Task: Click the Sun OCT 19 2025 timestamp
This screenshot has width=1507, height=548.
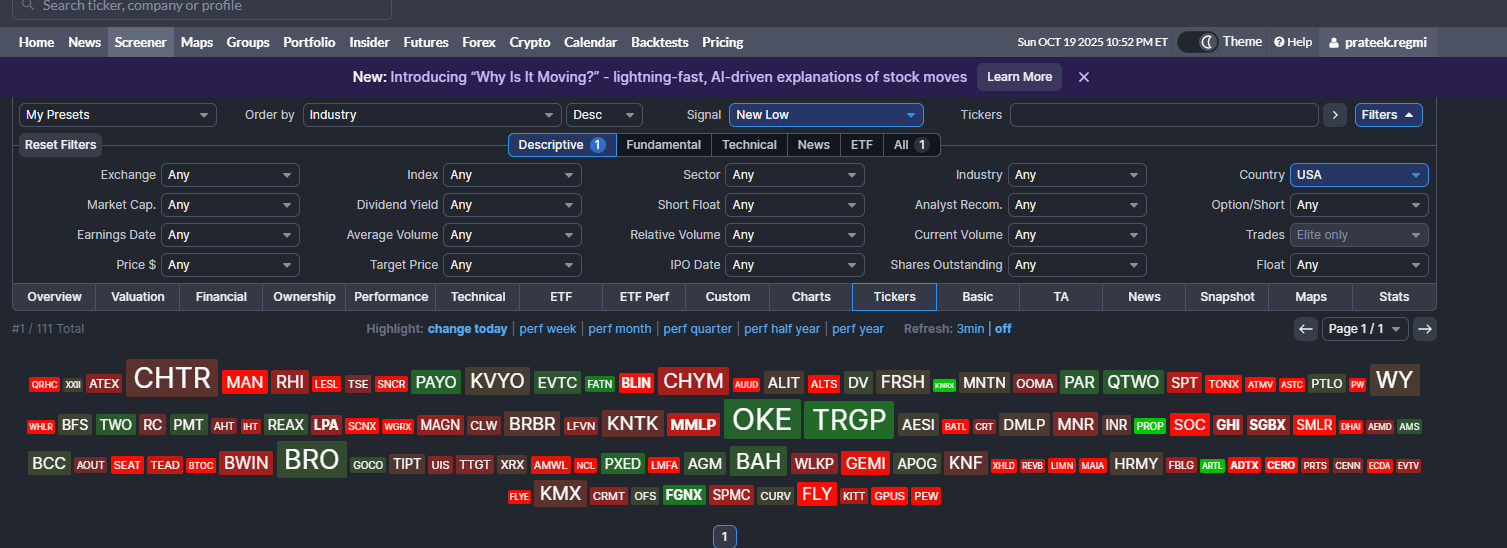Action: coord(1092,42)
